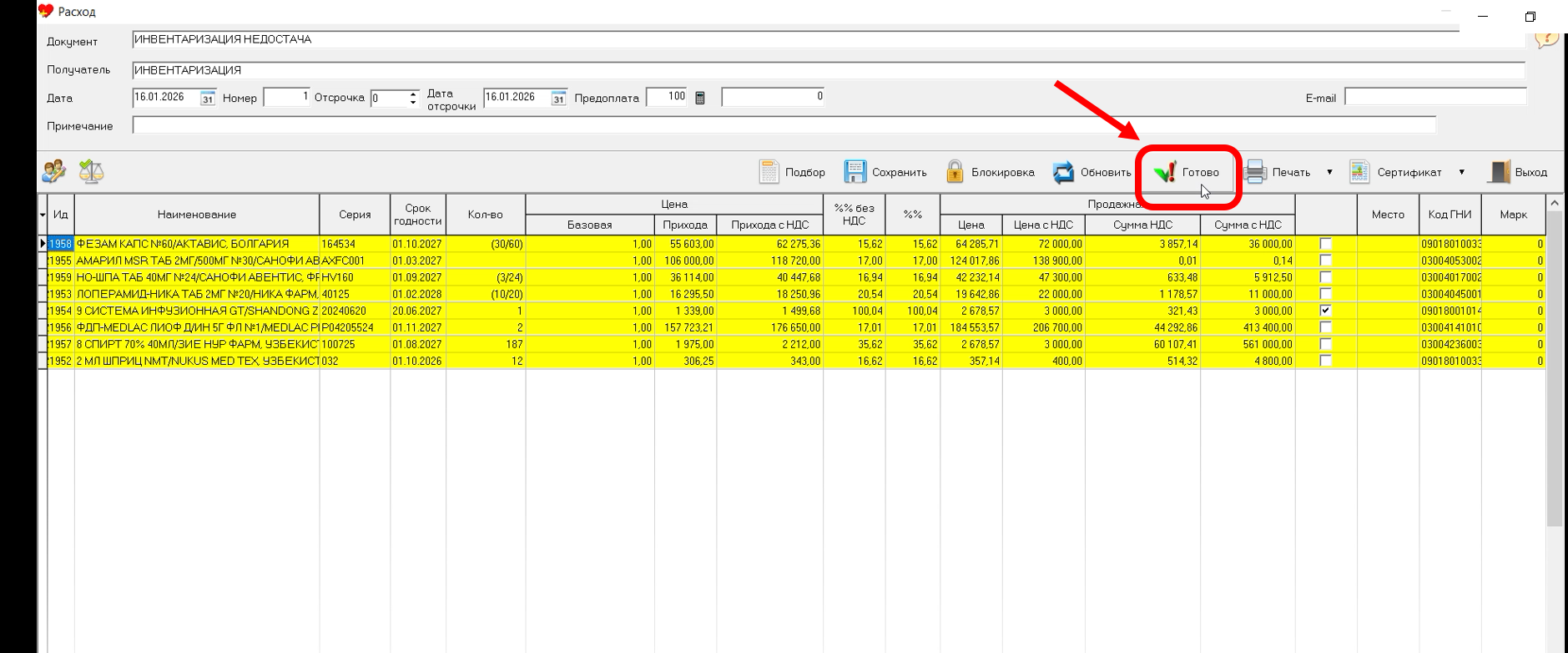The image size is (1568, 653).
Task: Click the calculator icon next to Предоплата
Action: (700, 98)
